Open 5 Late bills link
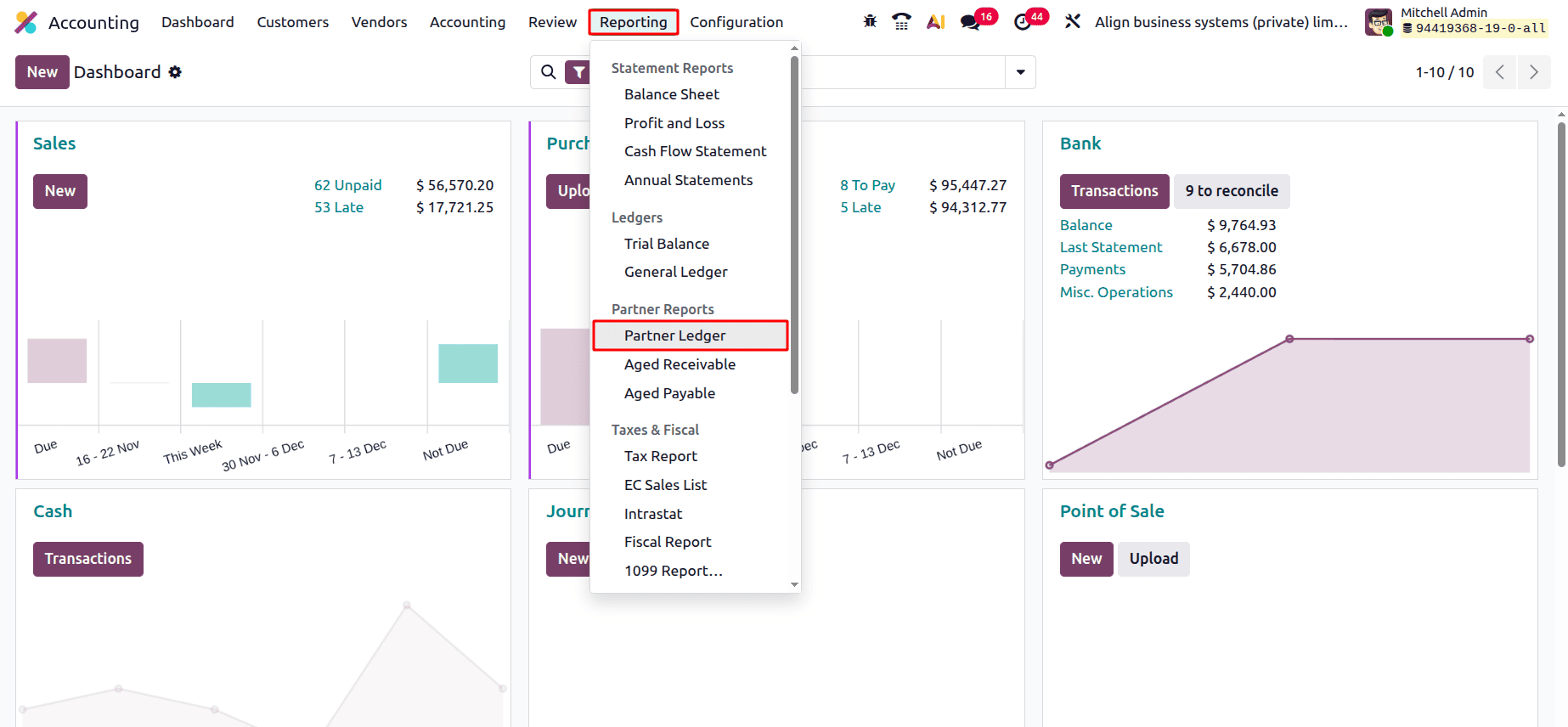The width and height of the screenshot is (1568, 727). [860, 207]
